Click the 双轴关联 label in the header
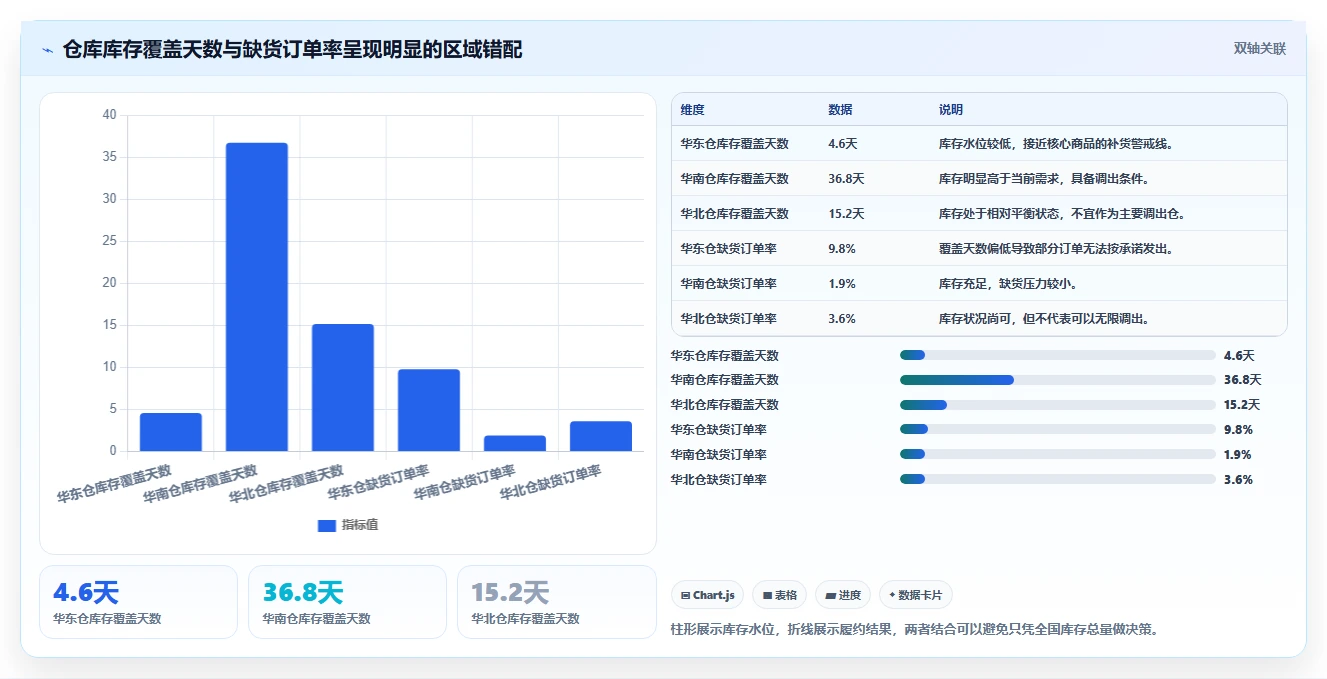The height and width of the screenshot is (679, 1327). [1259, 48]
